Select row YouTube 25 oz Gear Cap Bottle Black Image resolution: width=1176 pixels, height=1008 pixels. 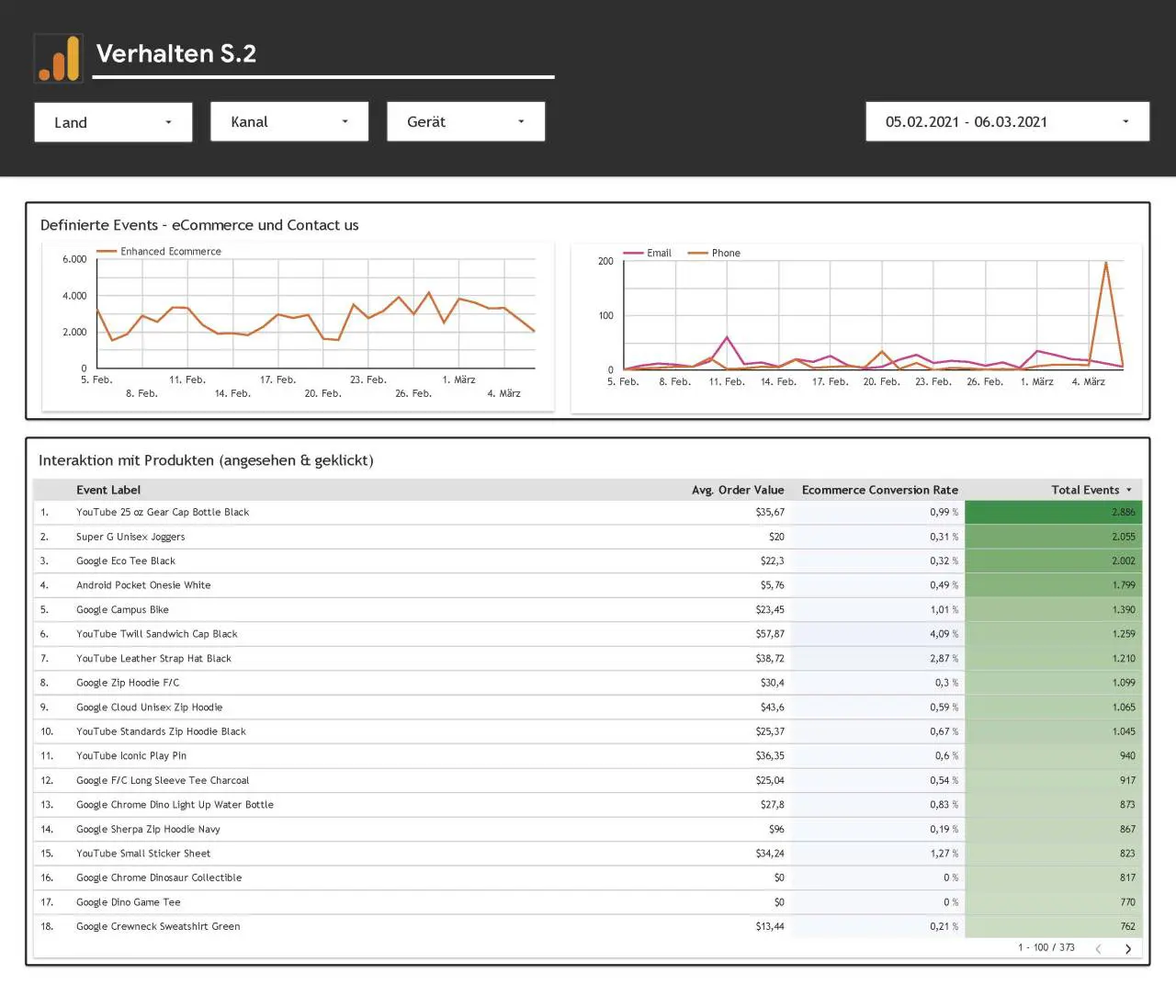point(588,512)
